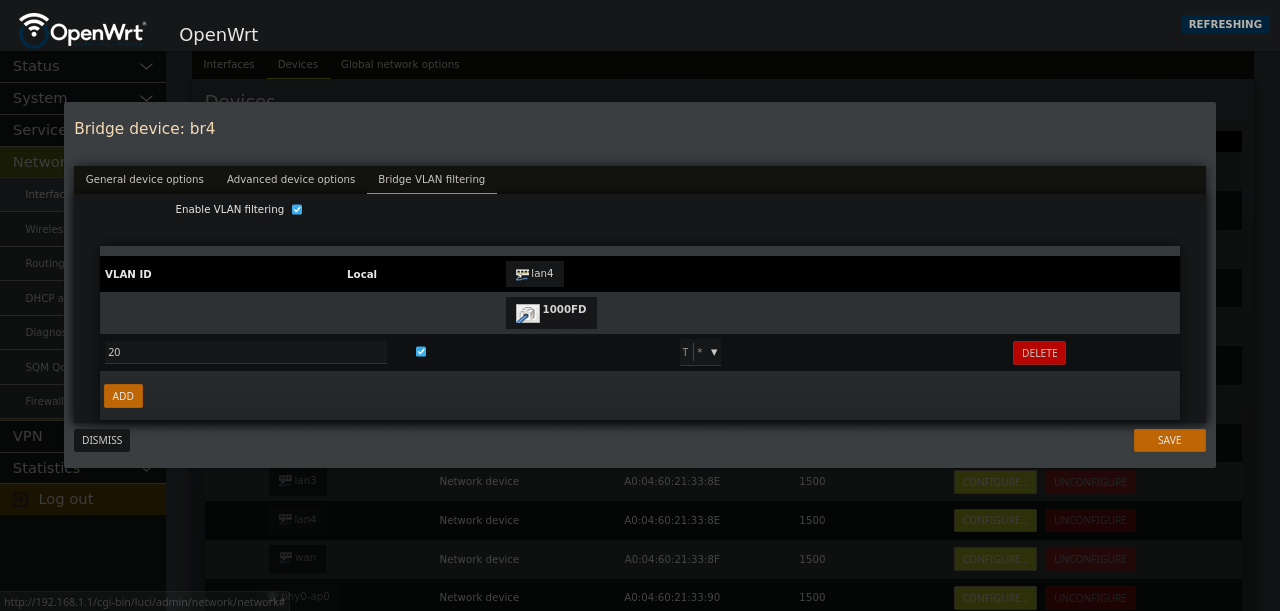Click the lan3 device port icon

[286, 481]
